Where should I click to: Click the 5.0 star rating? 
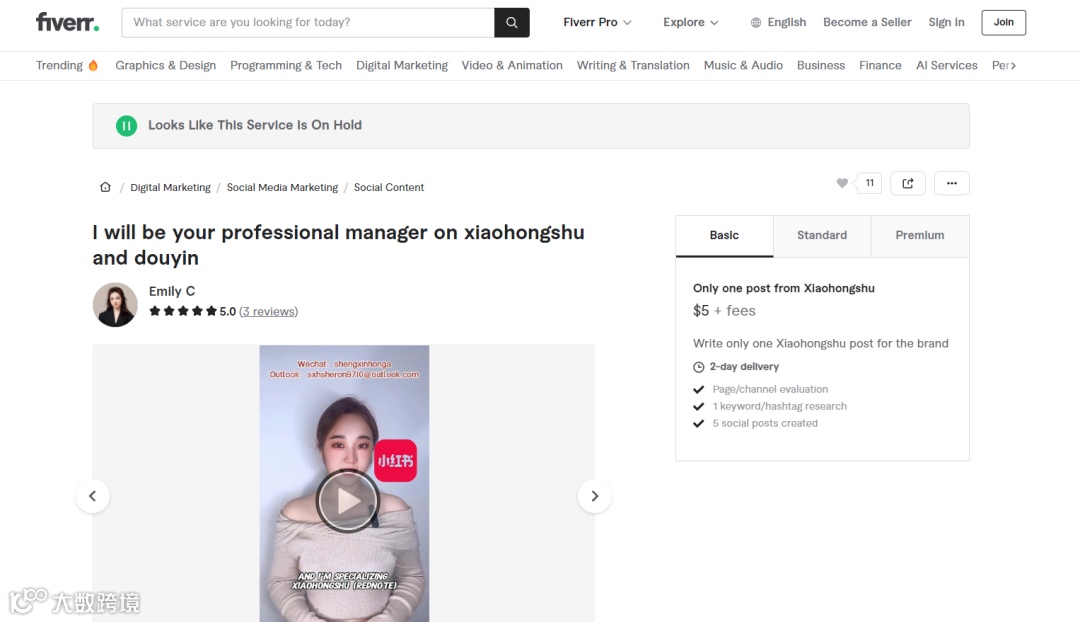tap(192, 311)
